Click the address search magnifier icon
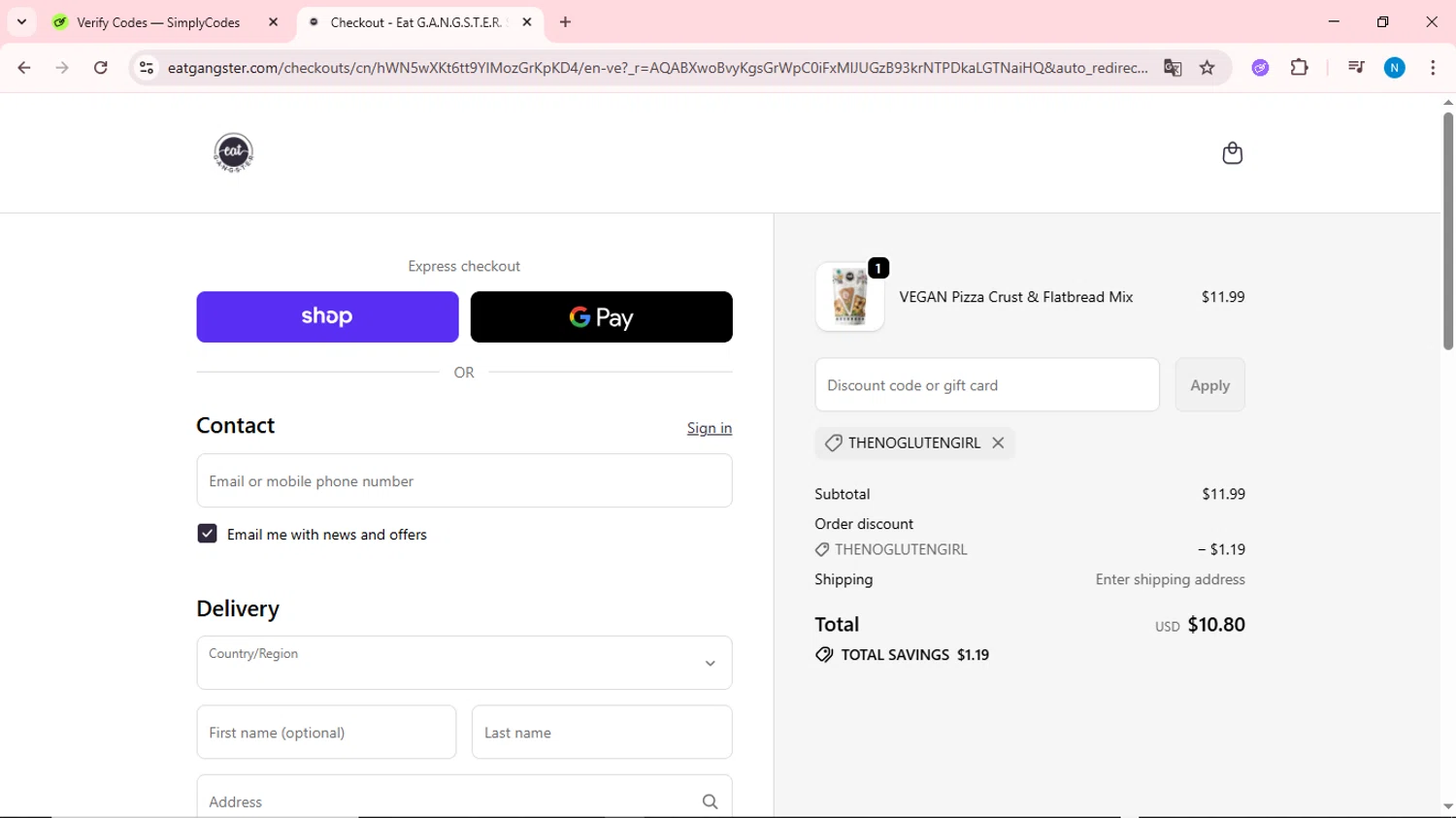Image resolution: width=1456 pixels, height=818 pixels. (710, 802)
